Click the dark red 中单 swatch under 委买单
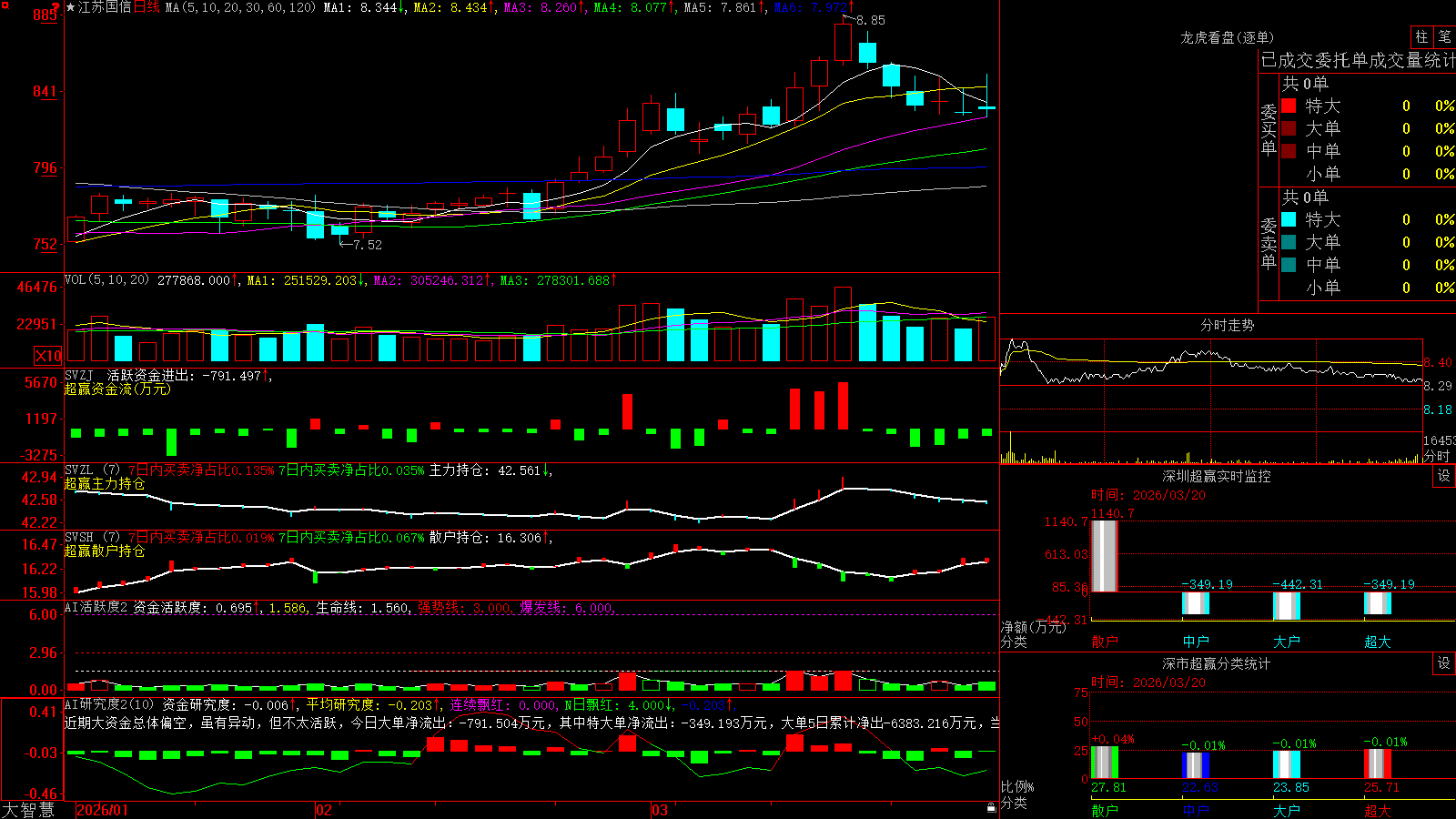 pos(1289,150)
